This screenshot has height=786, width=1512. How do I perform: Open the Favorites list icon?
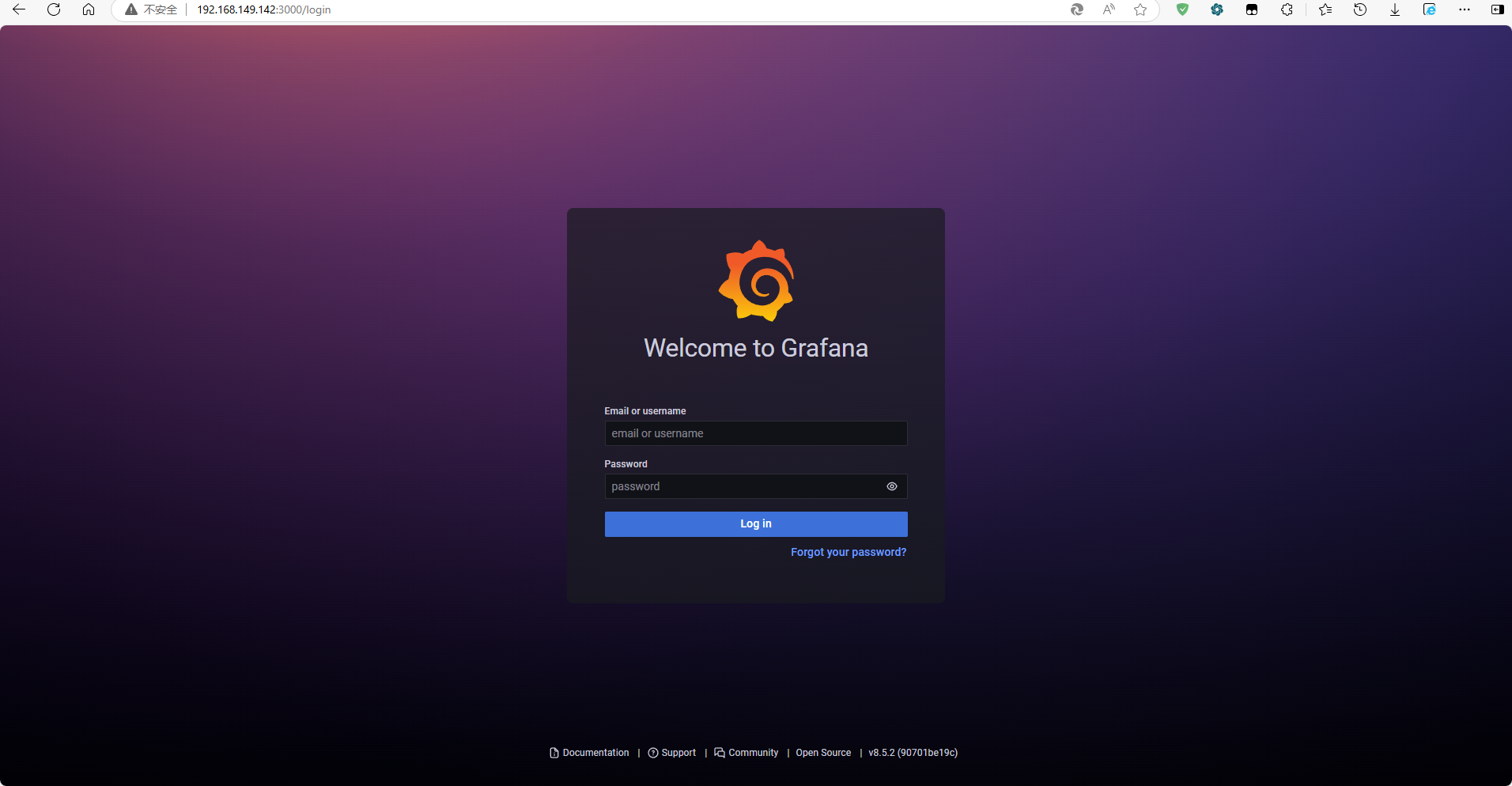click(x=1325, y=9)
